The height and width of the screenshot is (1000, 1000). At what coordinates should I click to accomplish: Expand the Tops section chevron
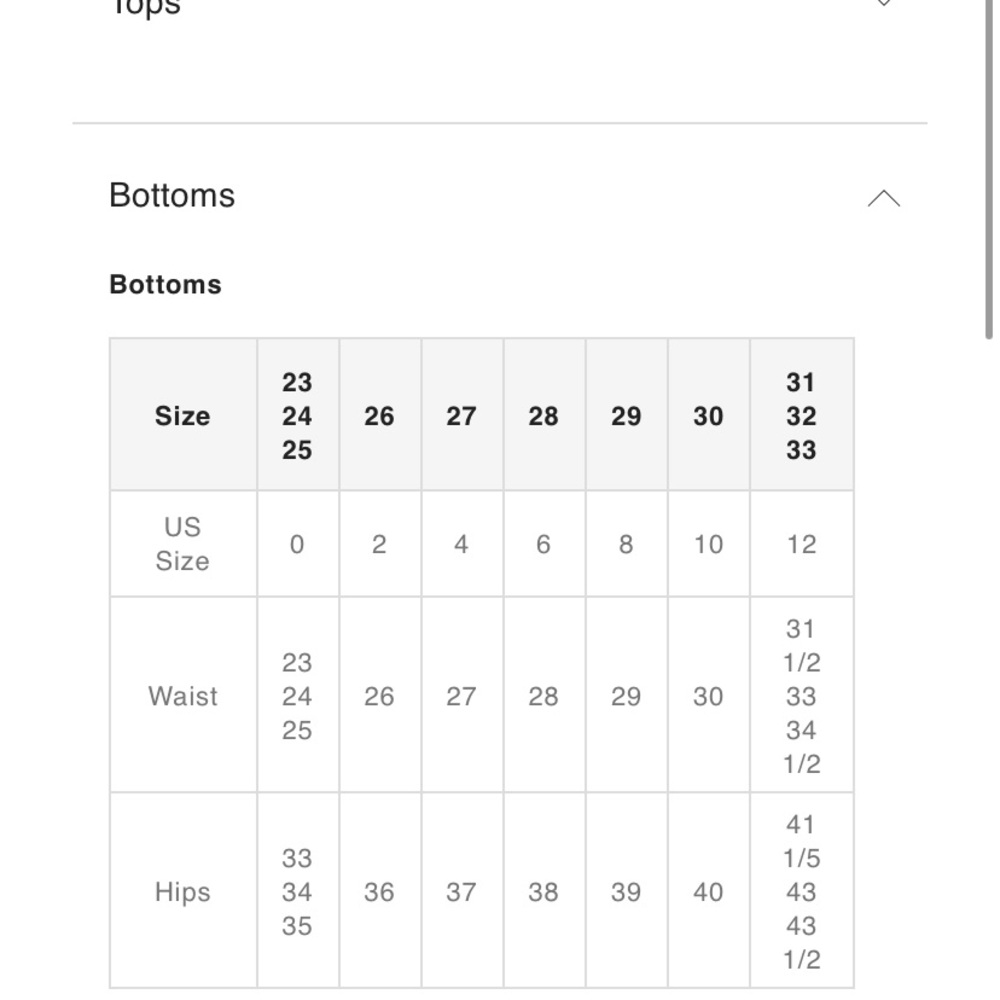click(x=883, y=3)
